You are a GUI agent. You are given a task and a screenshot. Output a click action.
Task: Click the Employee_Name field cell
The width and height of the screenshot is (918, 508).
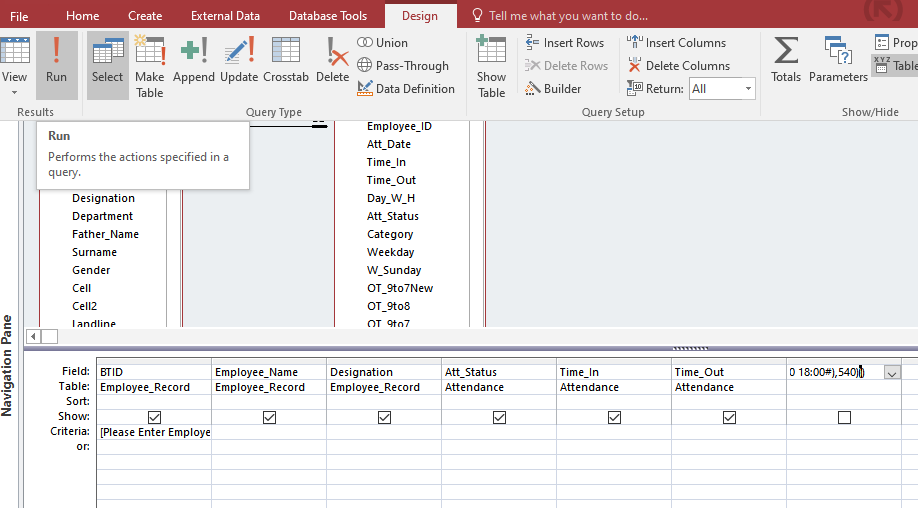269,372
